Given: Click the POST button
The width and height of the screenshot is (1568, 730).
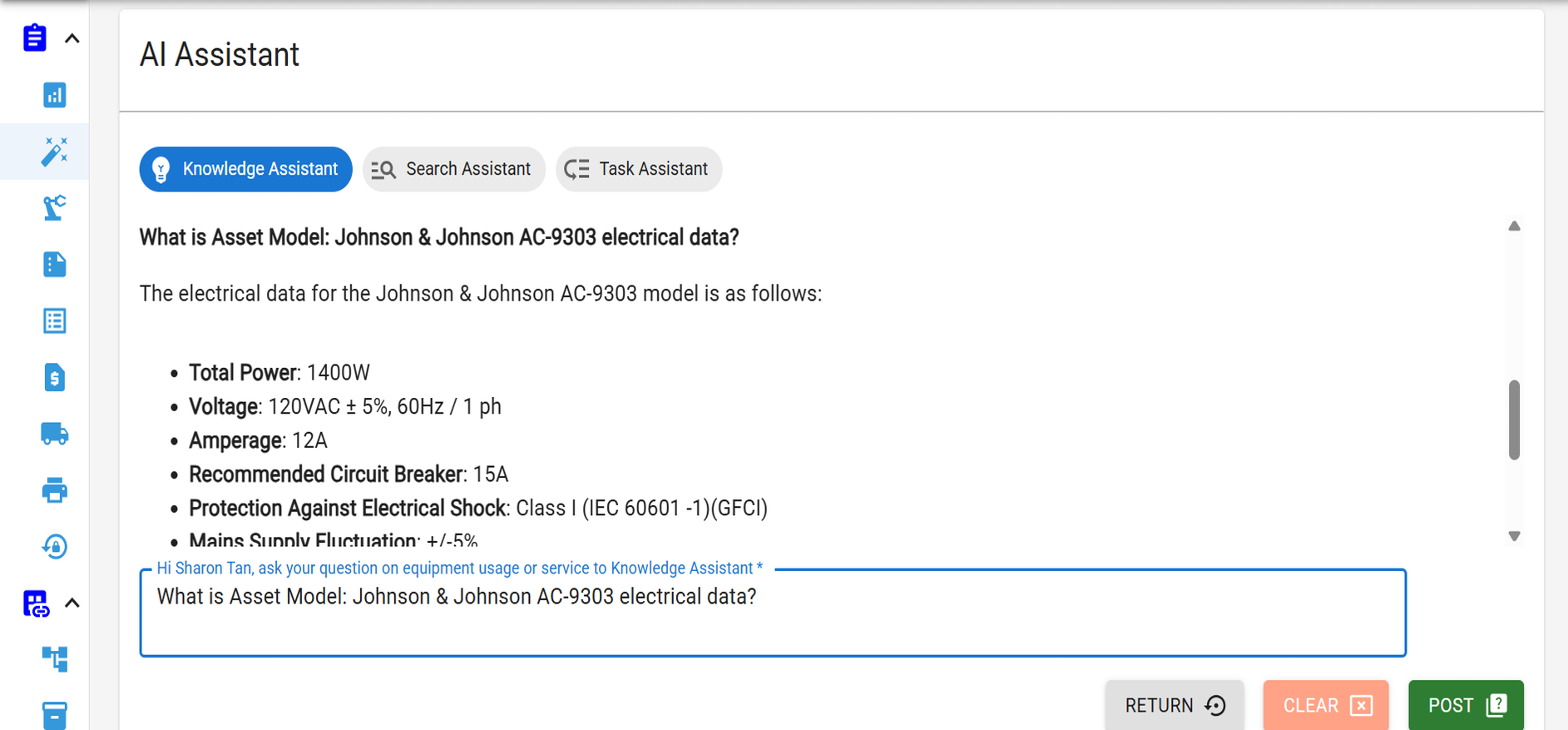Looking at the screenshot, I should tap(1466, 706).
